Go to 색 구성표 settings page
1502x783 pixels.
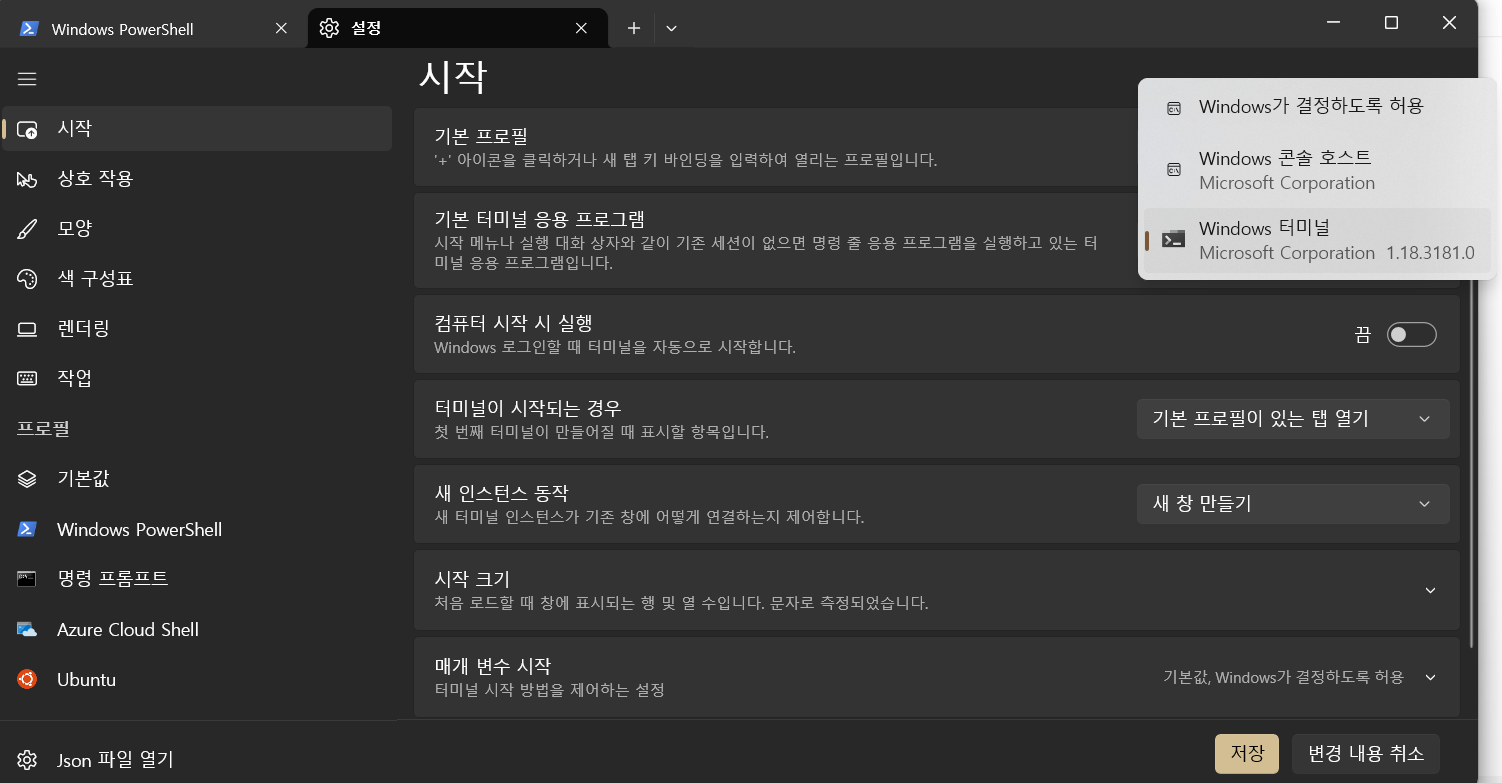[197, 279]
